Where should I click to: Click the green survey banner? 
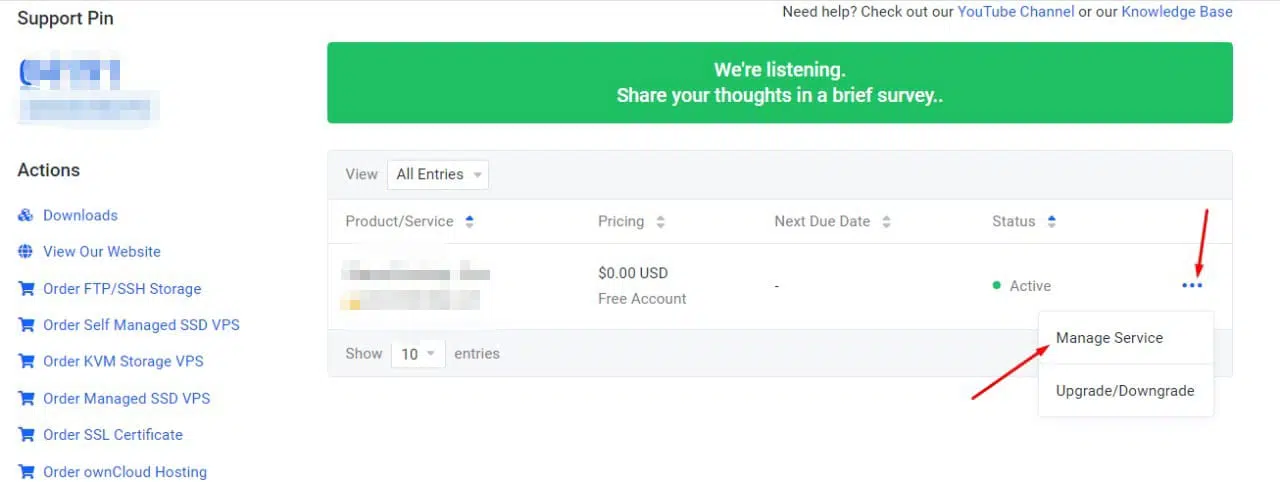780,83
